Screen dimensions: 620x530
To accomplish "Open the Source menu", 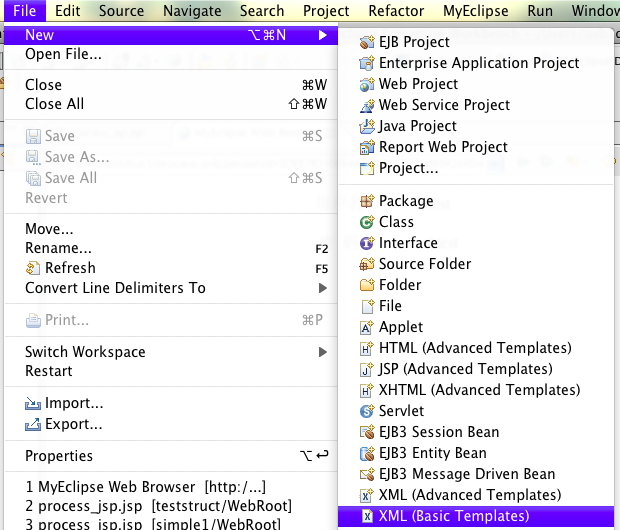I will pyautogui.click(x=121, y=11).
